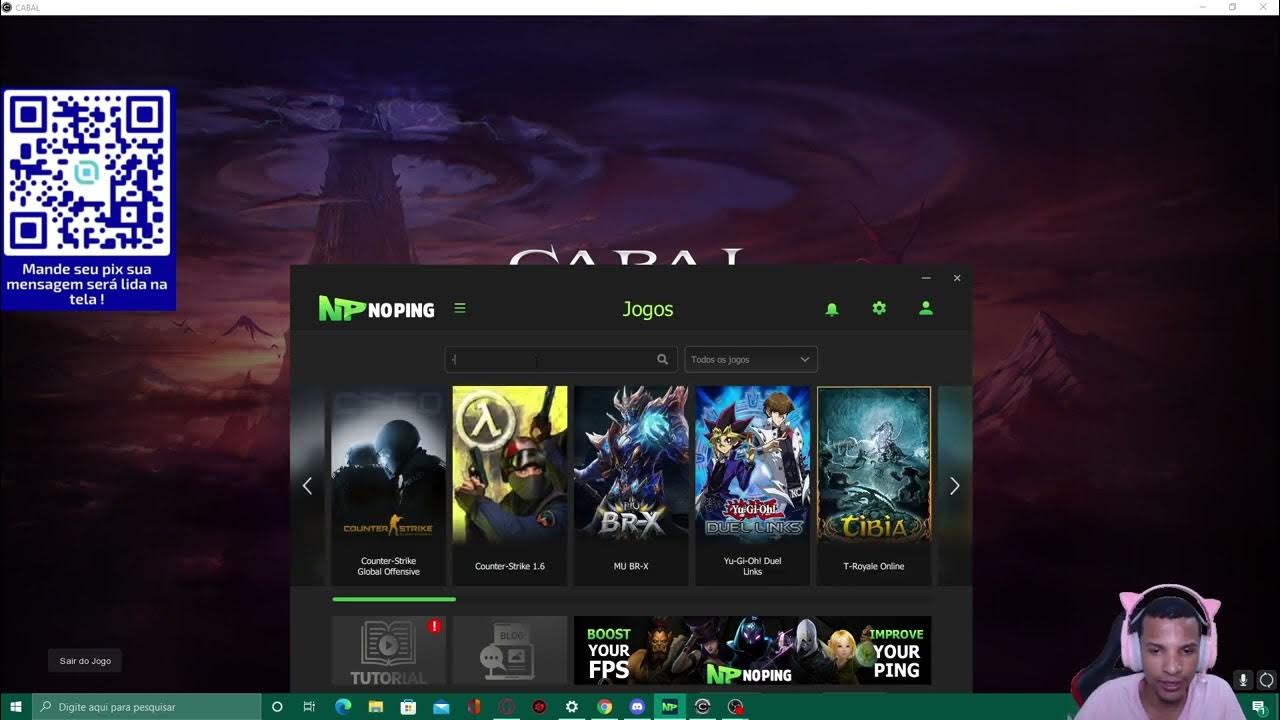
Task: Click the QR code image
Action: [87, 173]
